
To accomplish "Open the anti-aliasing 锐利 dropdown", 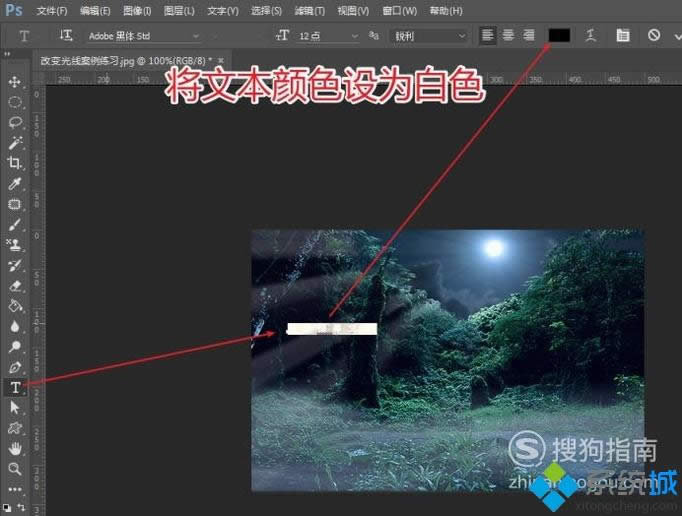I will tap(429, 36).
